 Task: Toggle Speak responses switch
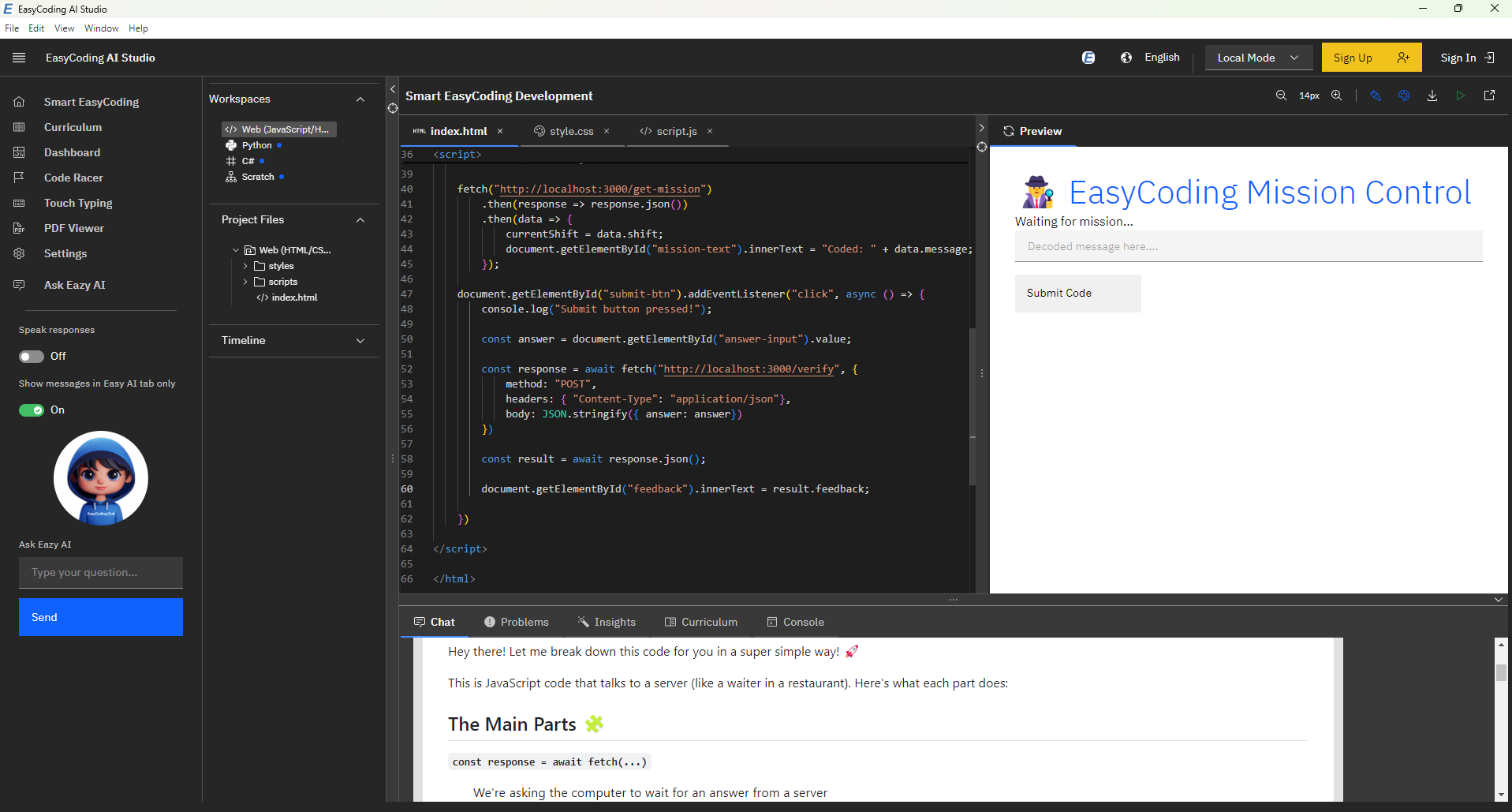(32, 357)
